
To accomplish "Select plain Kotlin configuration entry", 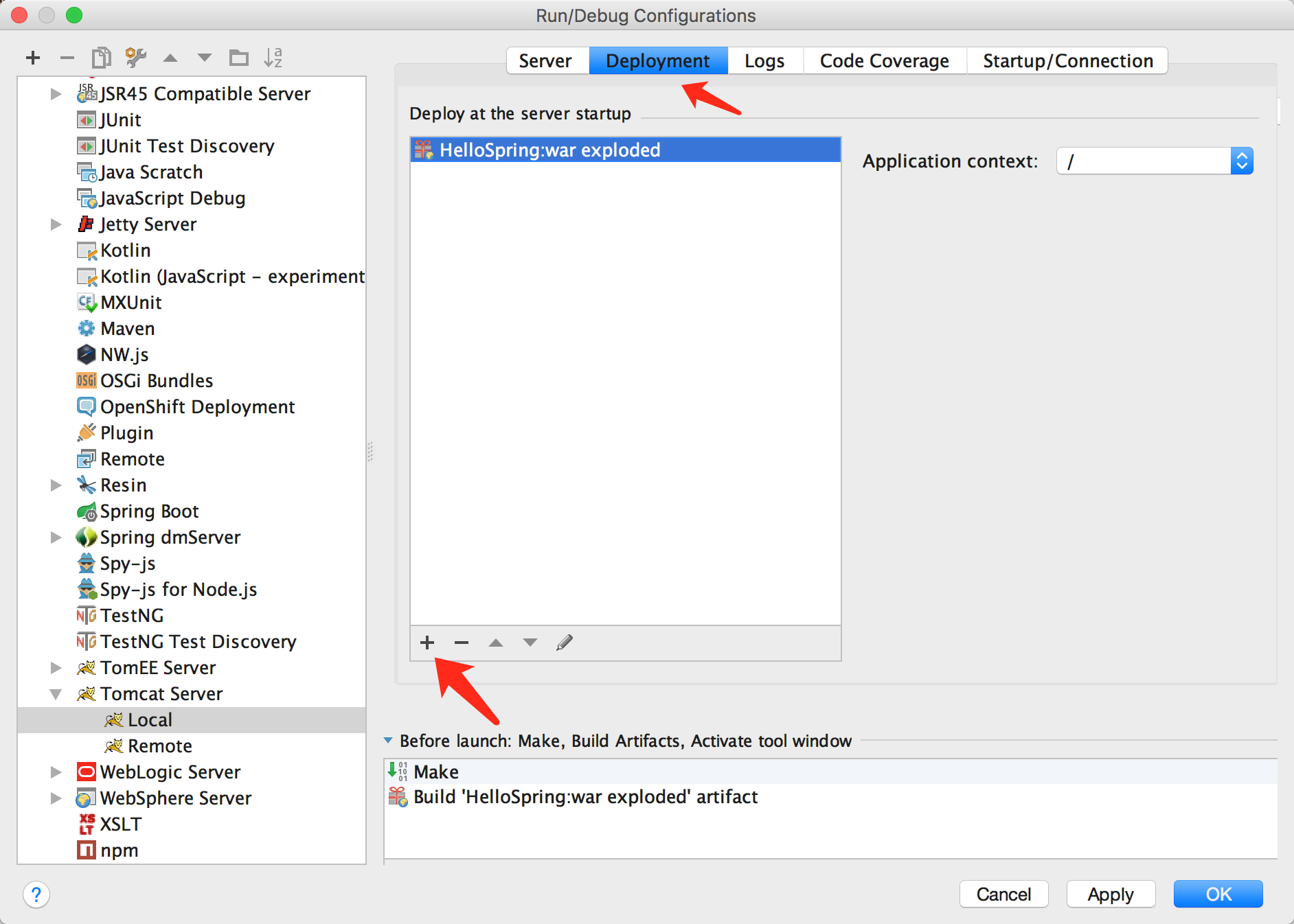I will pos(192,251).
